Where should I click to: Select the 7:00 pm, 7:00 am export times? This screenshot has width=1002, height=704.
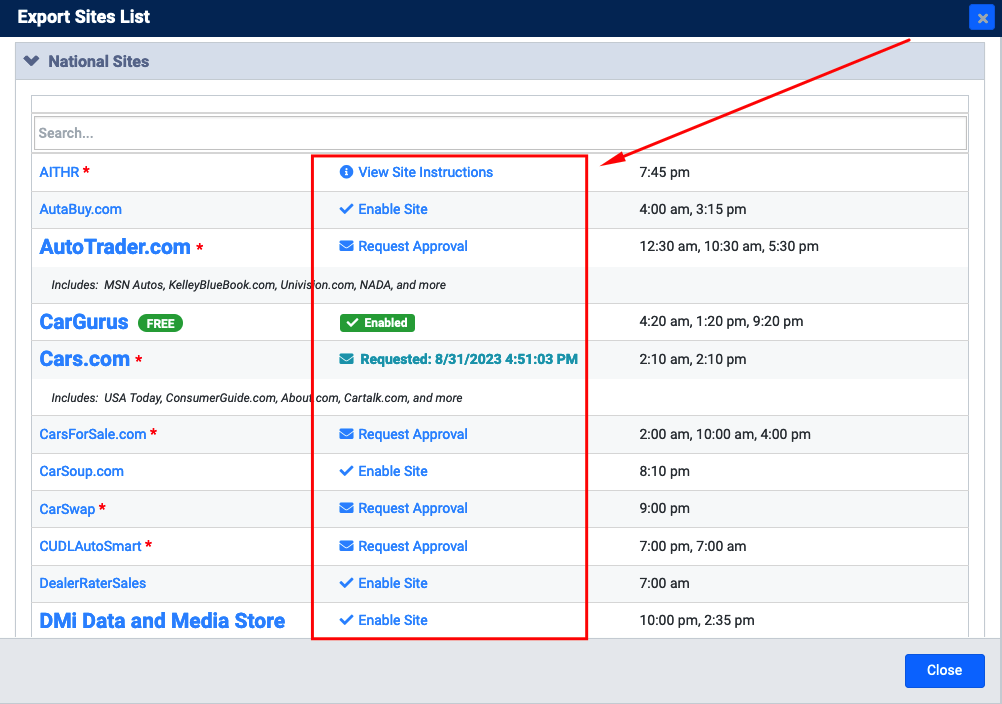click(x=693, y=546)
